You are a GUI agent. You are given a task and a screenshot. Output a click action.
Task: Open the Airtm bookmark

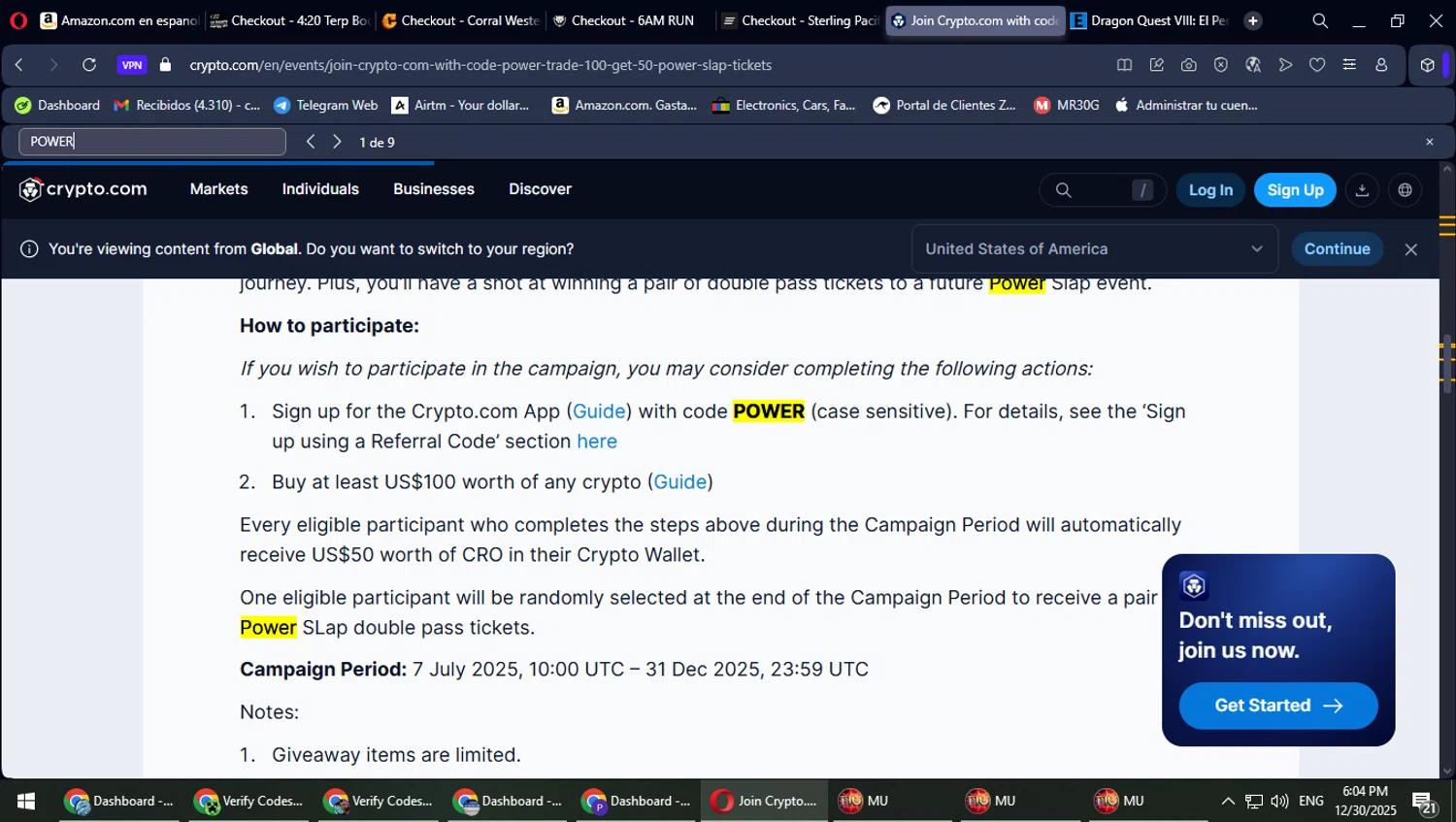click(461, 105)
